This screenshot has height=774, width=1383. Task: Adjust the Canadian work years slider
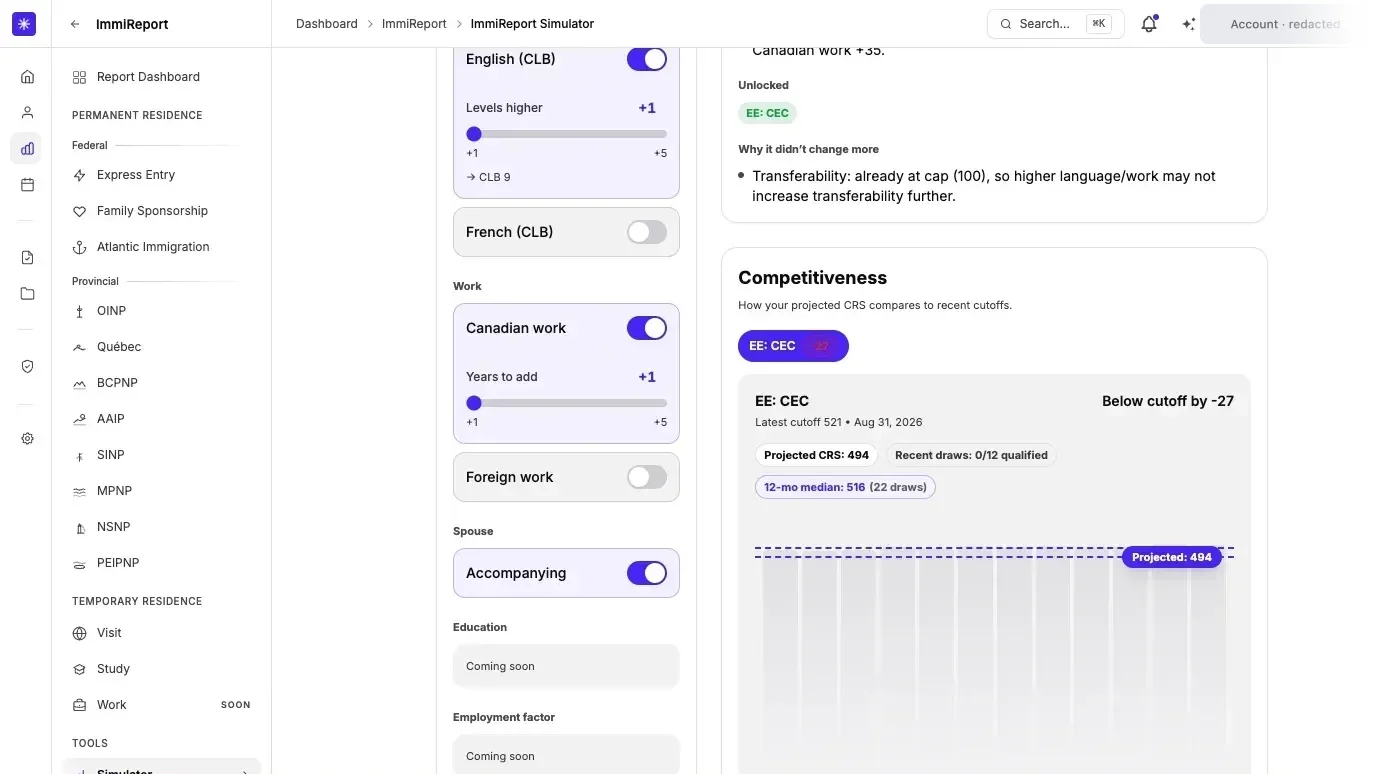[566, 403]
